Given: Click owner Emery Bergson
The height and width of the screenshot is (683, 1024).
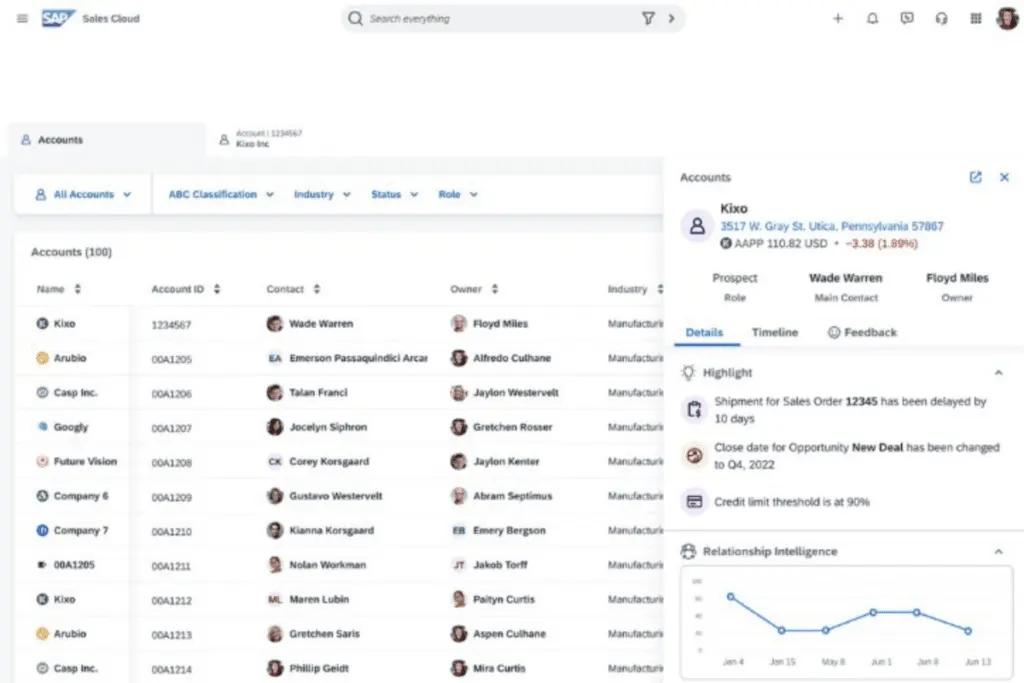Looking at the screenshot, I should 509,530.
